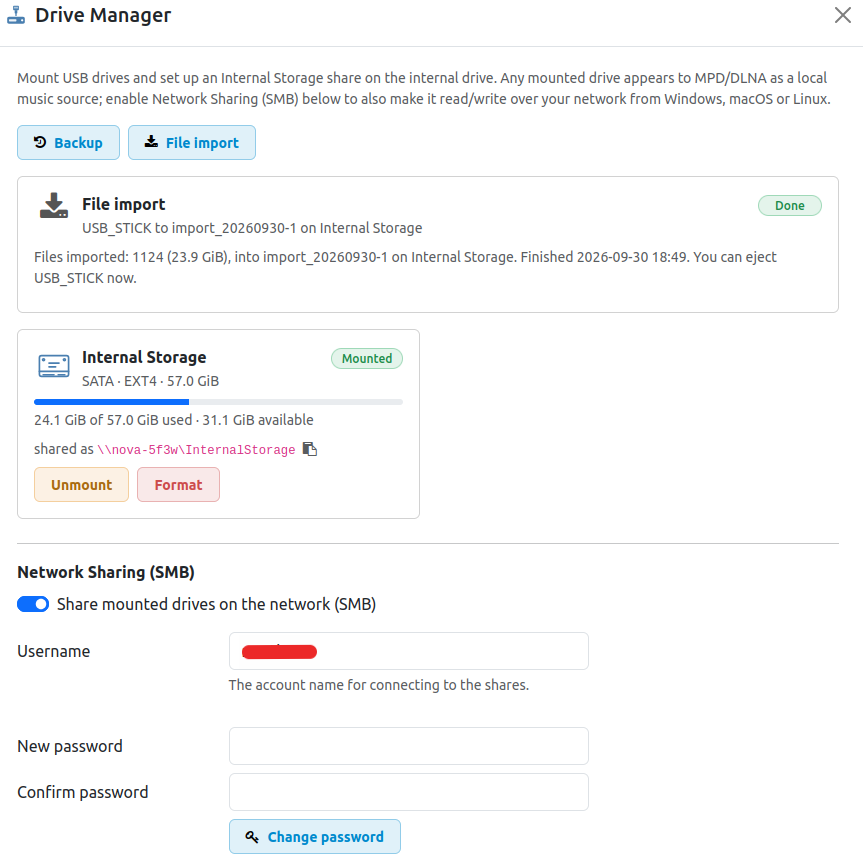
Task: Toggle Share mounted drives on the network
Action: click(33, 604)
